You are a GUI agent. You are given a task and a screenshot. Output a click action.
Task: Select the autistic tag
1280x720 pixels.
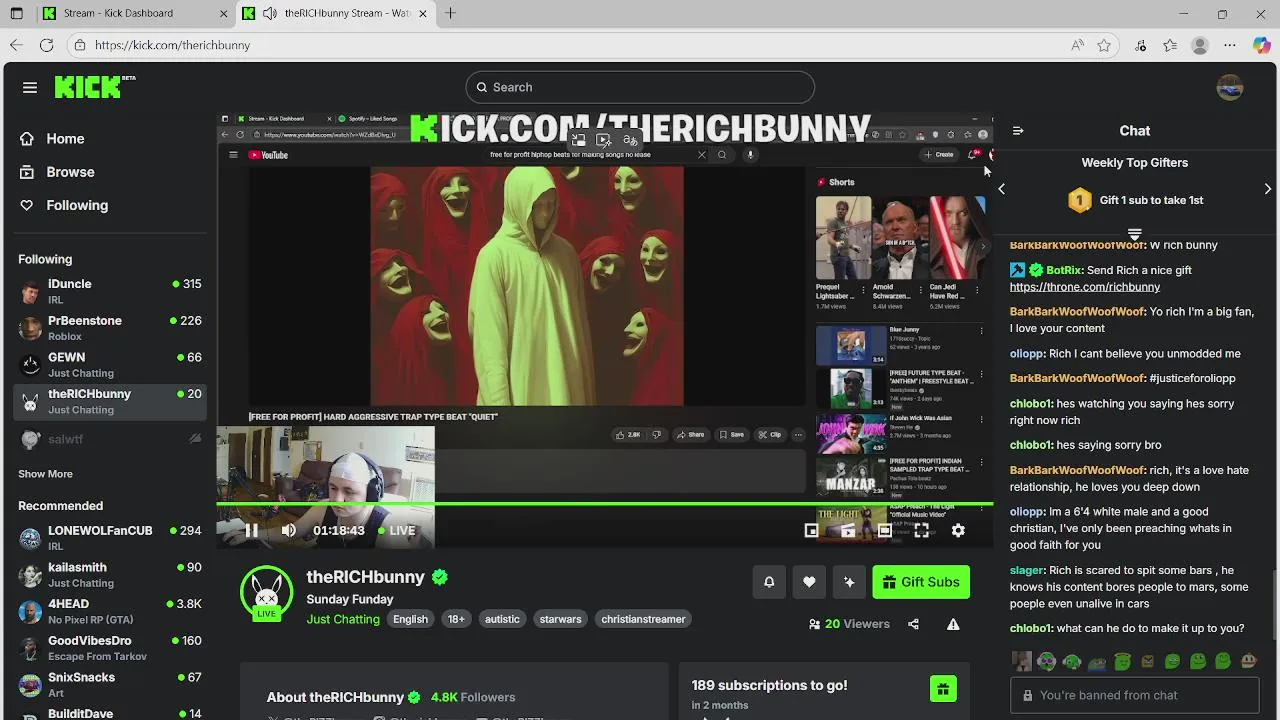pyautogui.click(x=502, y=619)
